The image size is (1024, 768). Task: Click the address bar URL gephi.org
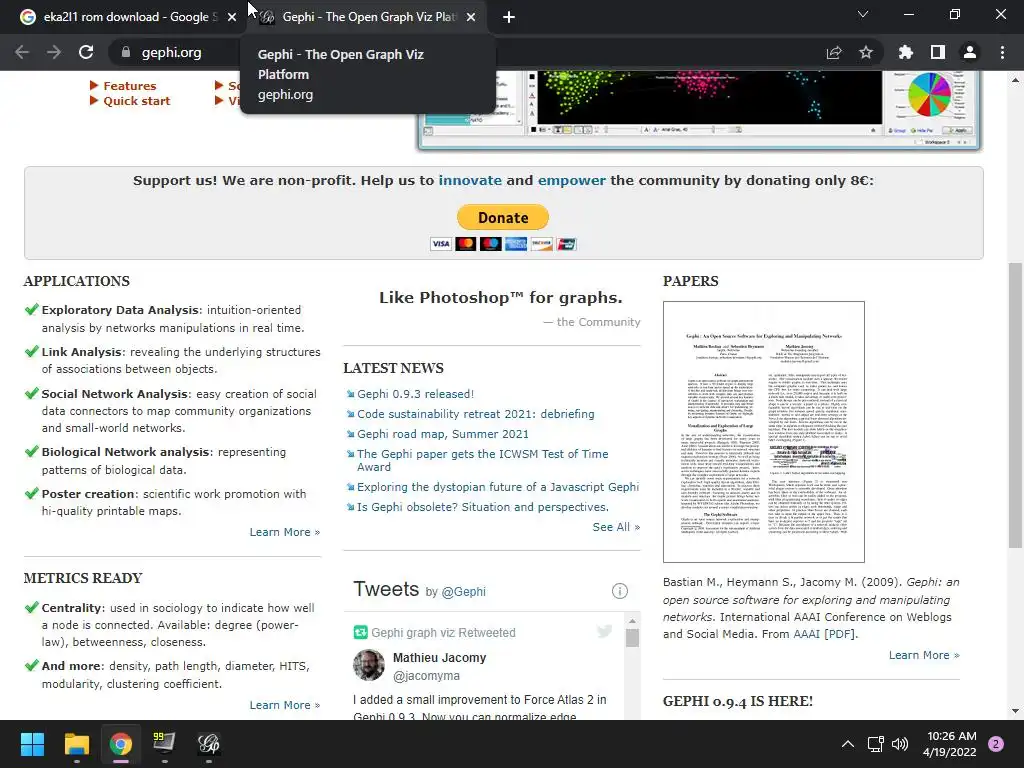(171, 52)
